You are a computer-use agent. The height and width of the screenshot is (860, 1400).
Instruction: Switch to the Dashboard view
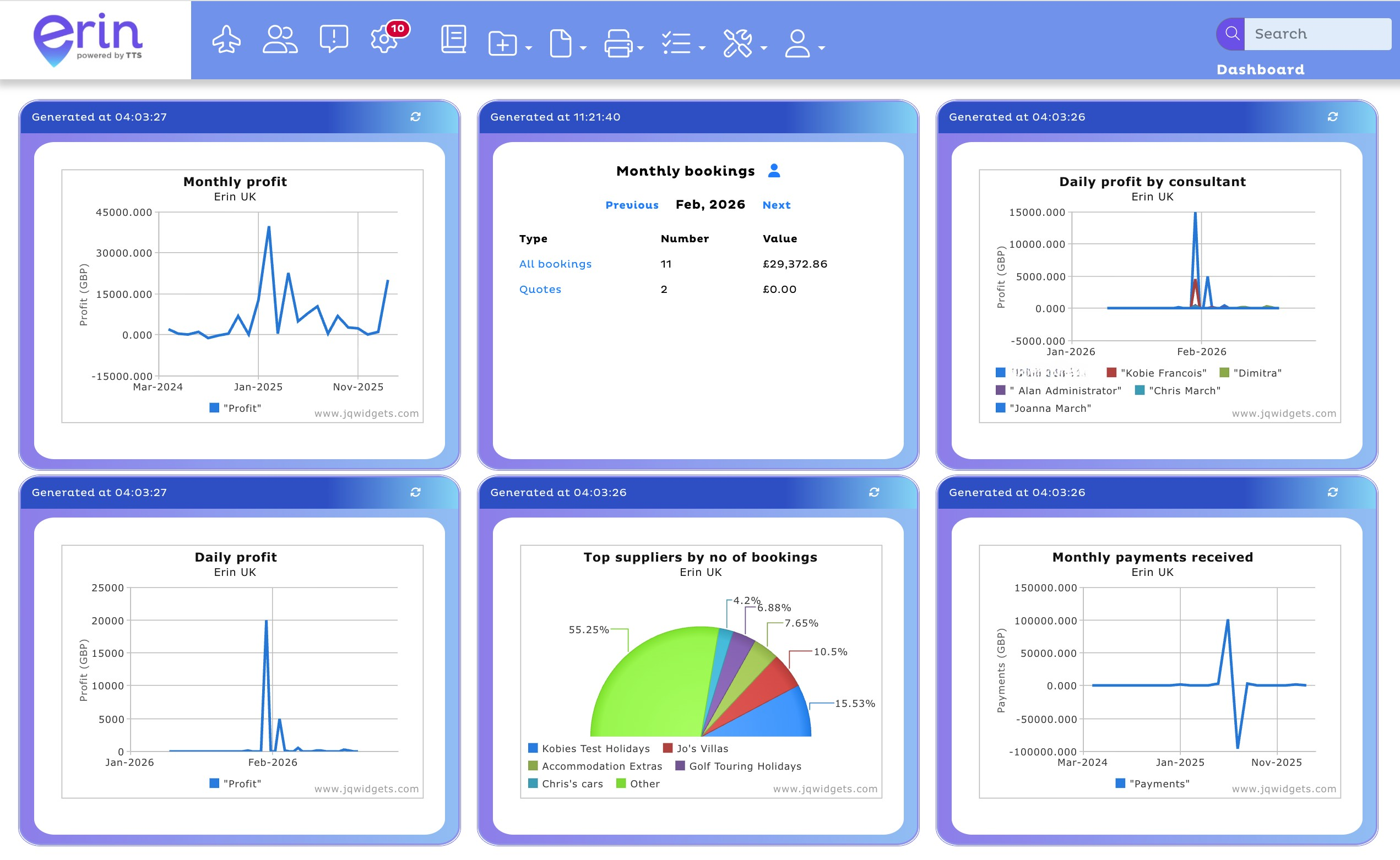[1260, 69]
